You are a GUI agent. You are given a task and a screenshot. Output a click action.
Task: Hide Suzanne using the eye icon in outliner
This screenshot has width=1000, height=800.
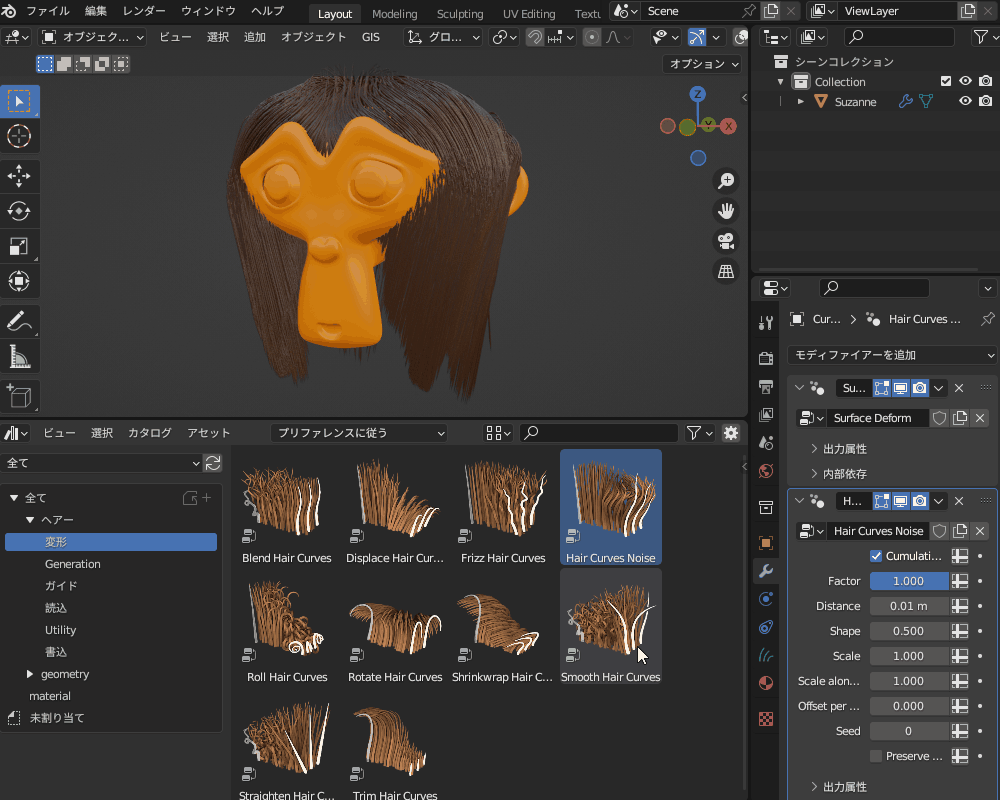[964, 101]
